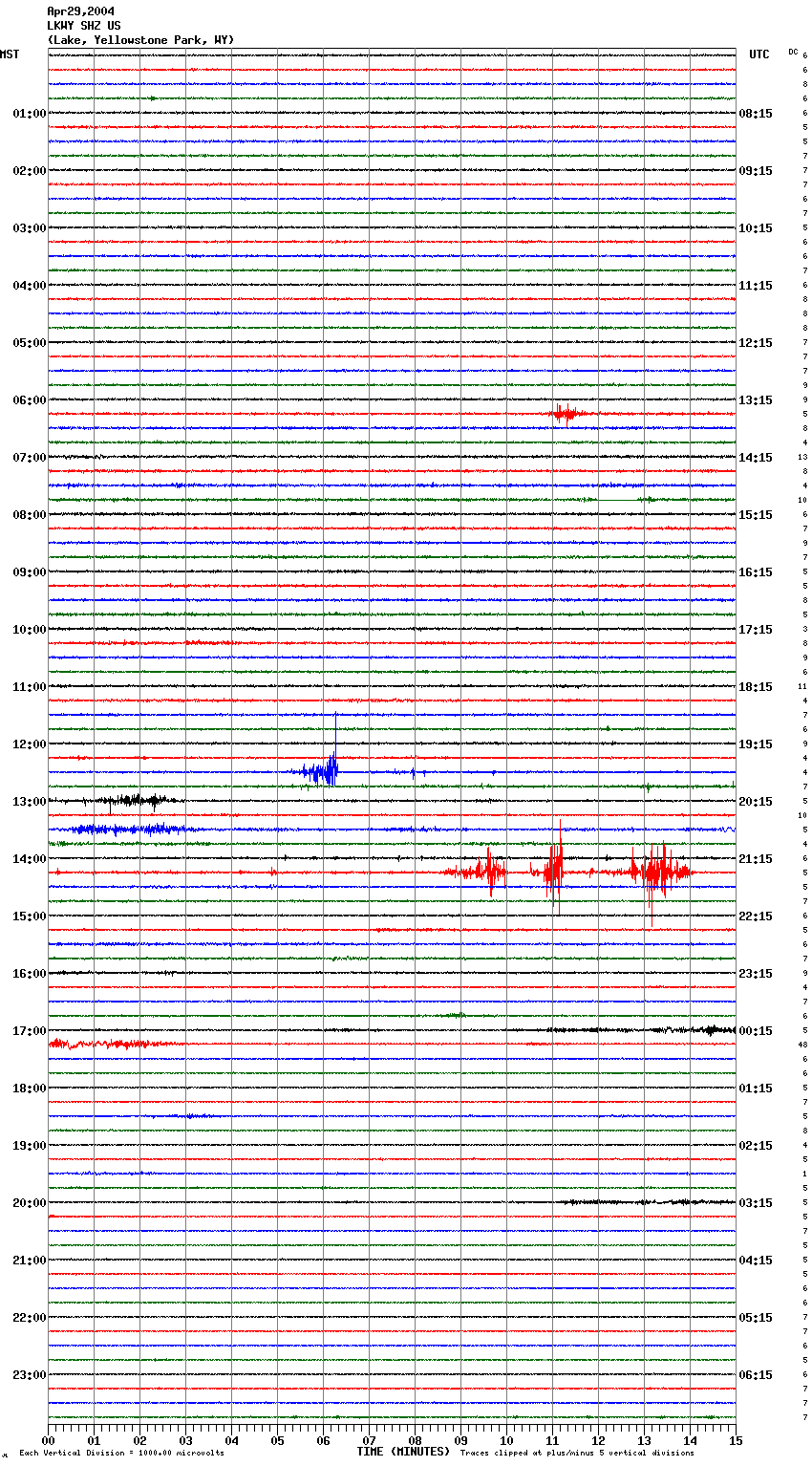The height and width of the screenshot is (1466, 812).
Task: Select the 06:00 MST time label
Action: 29,400
